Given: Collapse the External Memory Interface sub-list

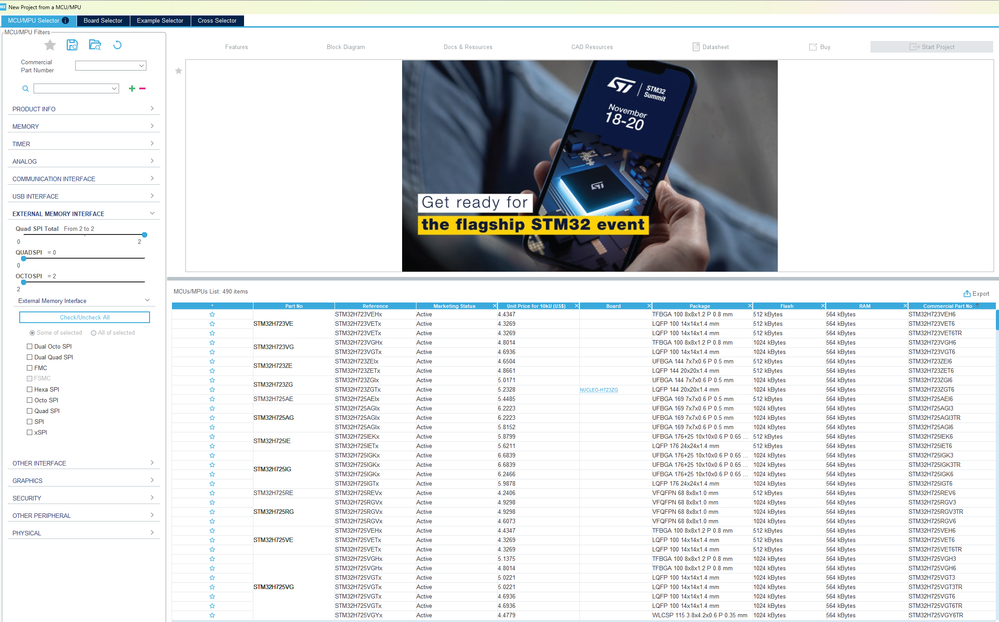Looking at the screenshot, I should [83, 301].
